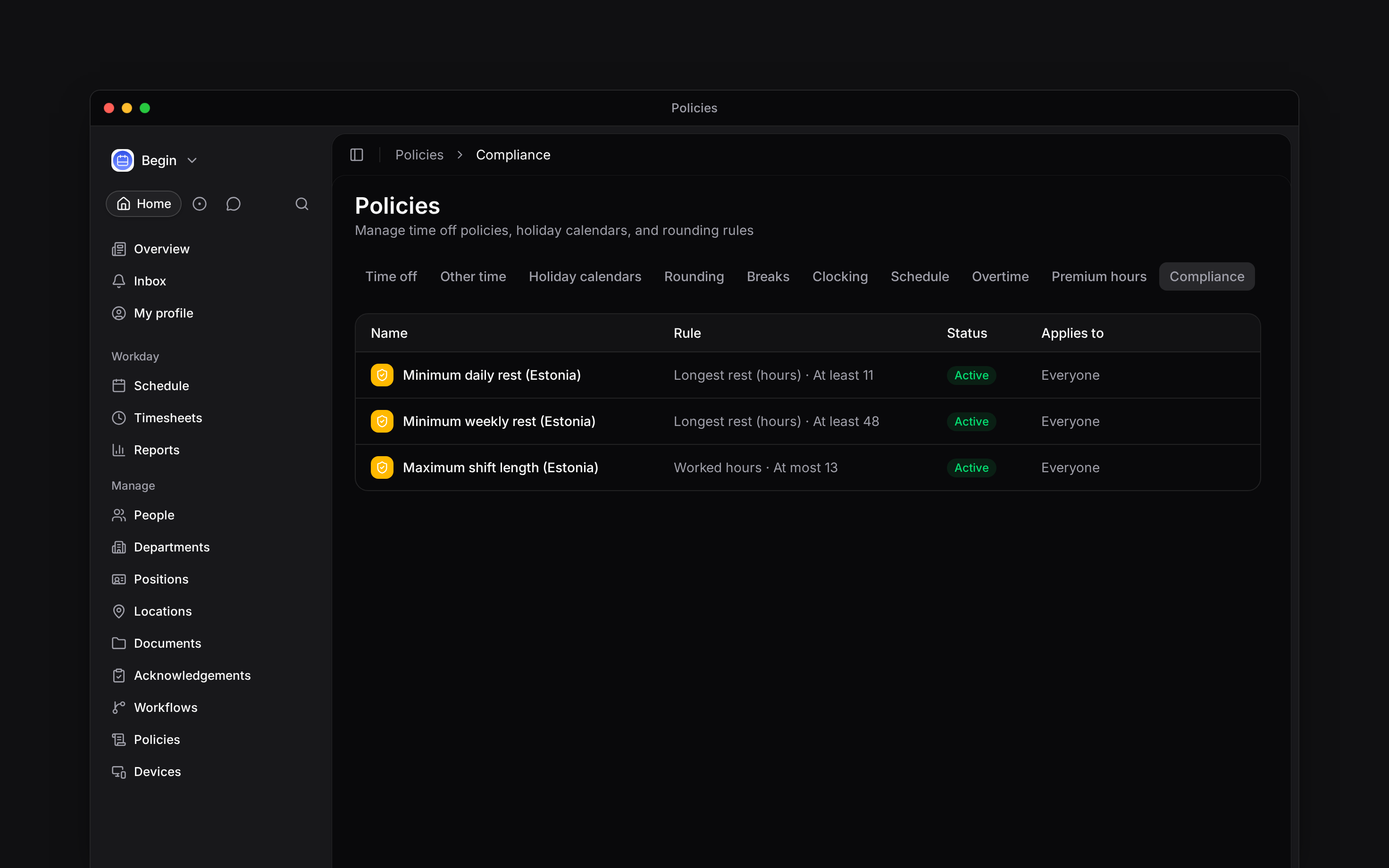Open the Overtime tab

pyautogui.click(x=1000, y=277)
